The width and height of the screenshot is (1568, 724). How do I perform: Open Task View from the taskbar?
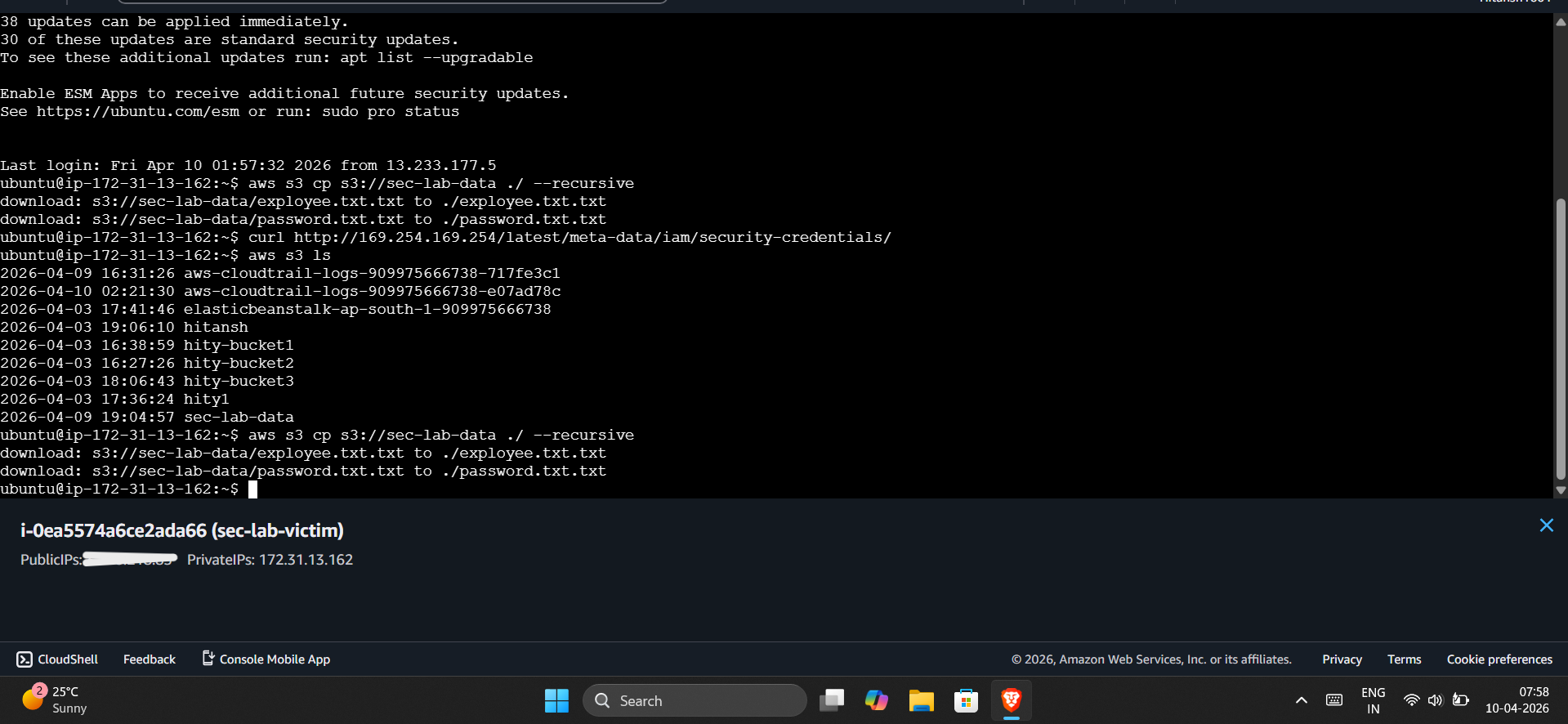832,700
